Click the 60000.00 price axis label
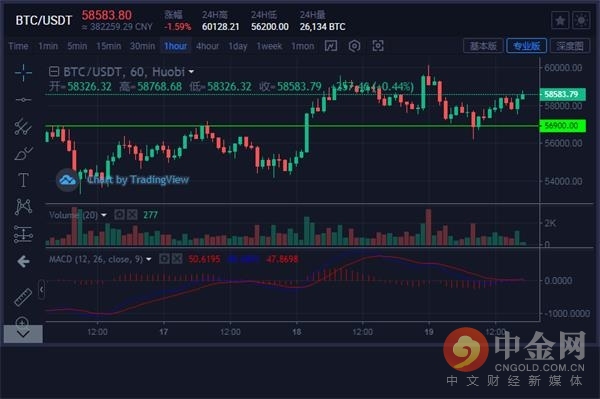Screen dimensions: 600x399 coord(563,68)
